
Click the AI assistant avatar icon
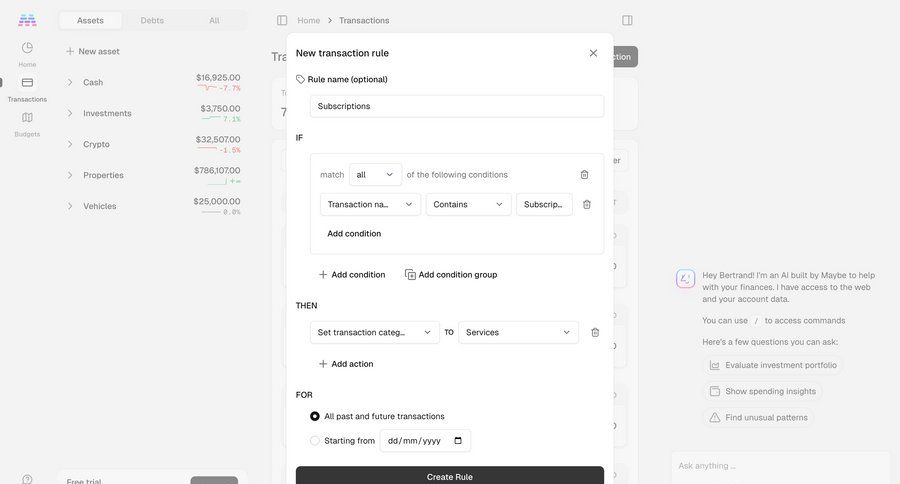(x=686, y=279)
